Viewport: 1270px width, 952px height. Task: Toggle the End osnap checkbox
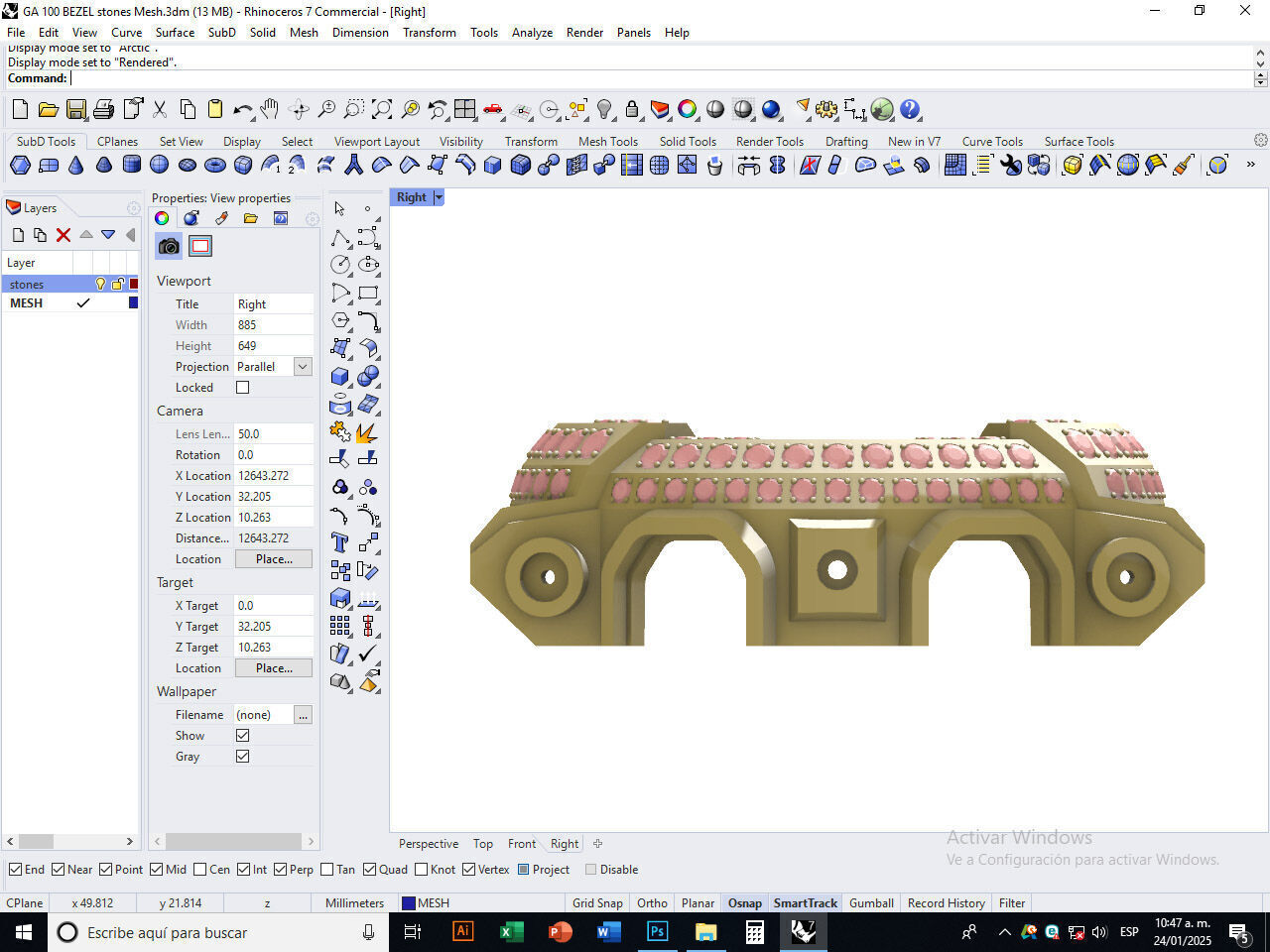(15, 870)
